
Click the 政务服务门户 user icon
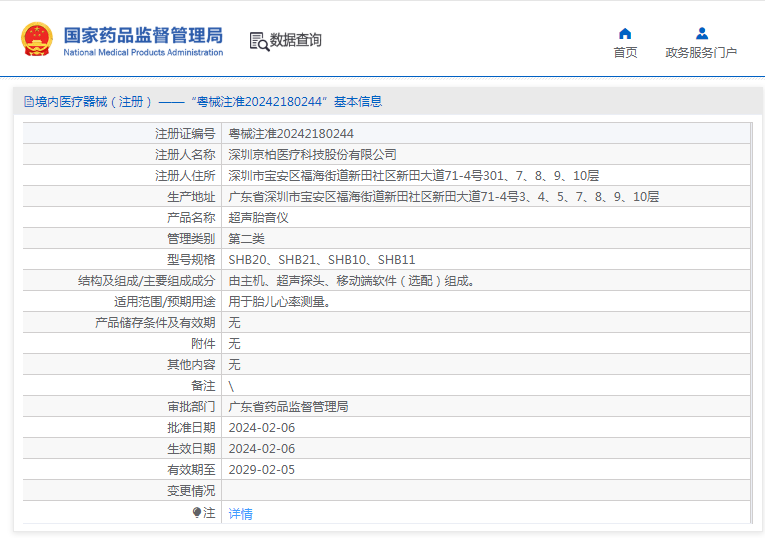pos(702,34)
